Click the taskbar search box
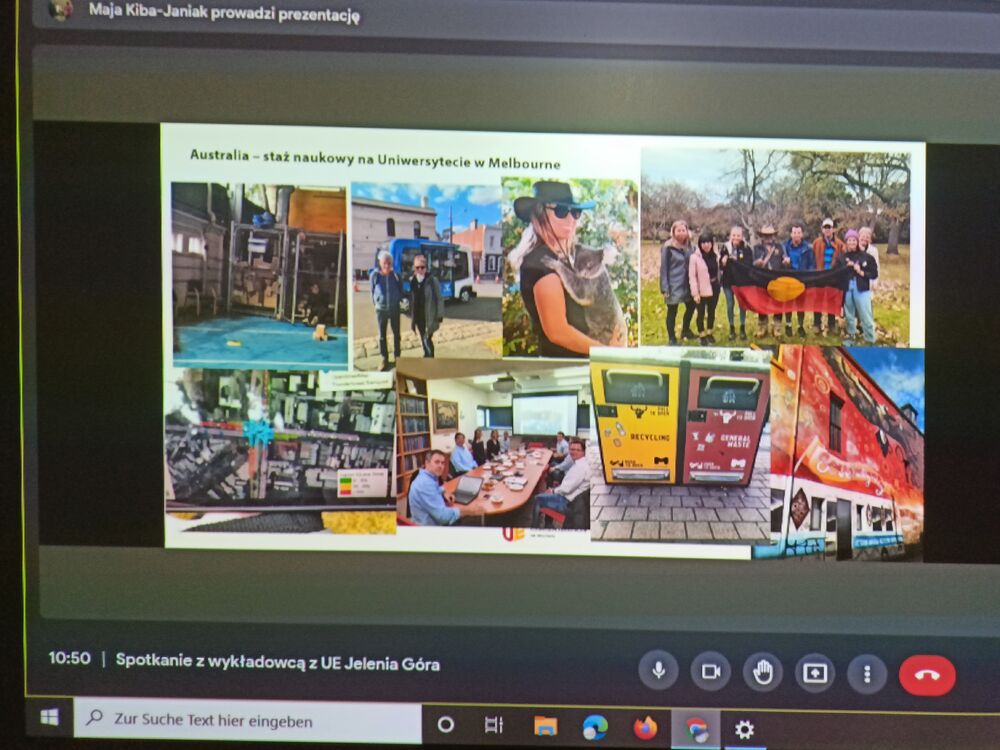 click(x=250, y=720)
